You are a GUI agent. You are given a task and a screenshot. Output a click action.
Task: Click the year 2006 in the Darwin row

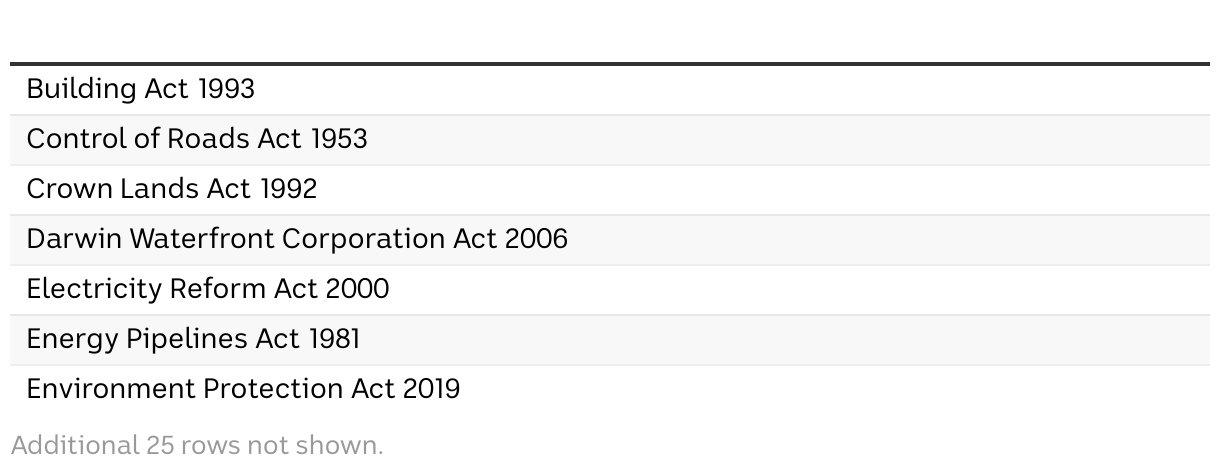tap(536, 239)
